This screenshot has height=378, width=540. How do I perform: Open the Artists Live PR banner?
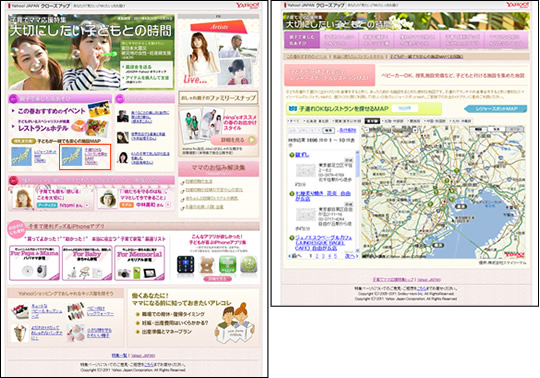[218, 53]
